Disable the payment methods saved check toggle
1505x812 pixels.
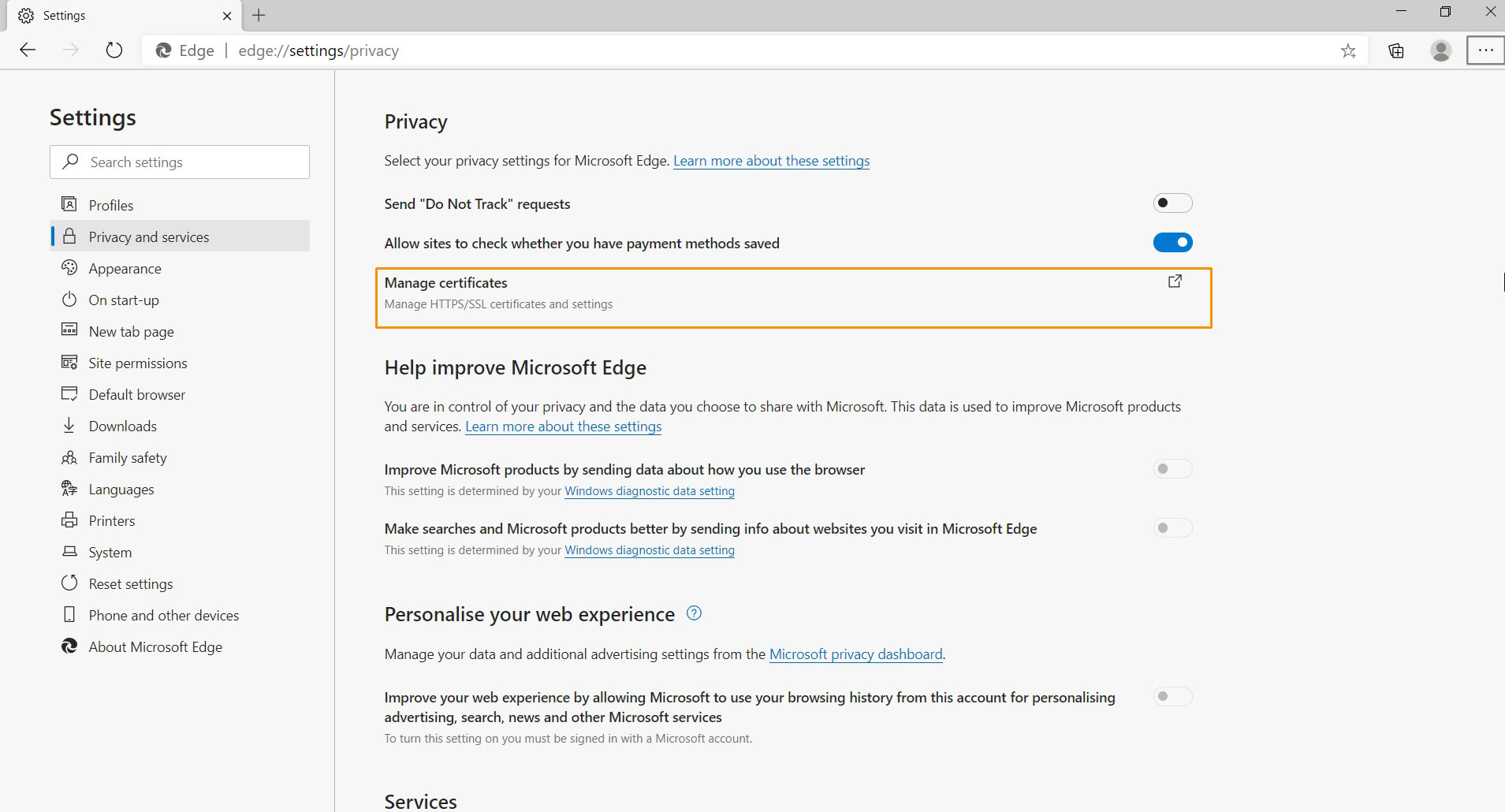click(1172, 243)
